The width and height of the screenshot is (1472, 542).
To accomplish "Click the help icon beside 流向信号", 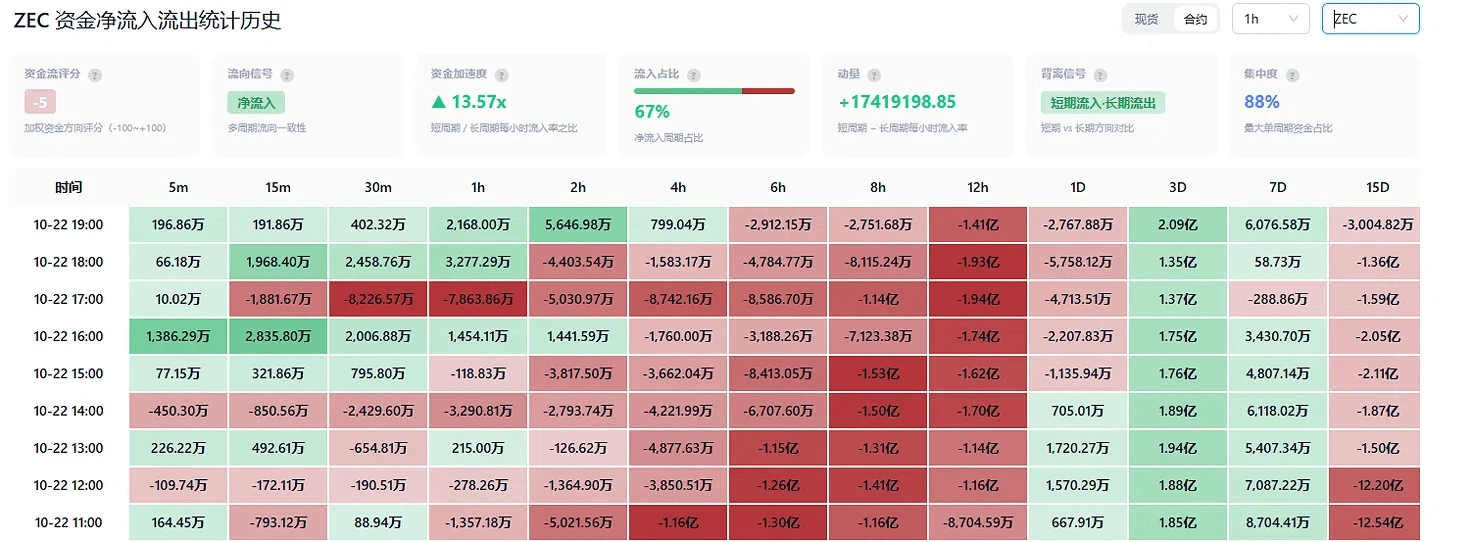I will (x=287, y=75).
